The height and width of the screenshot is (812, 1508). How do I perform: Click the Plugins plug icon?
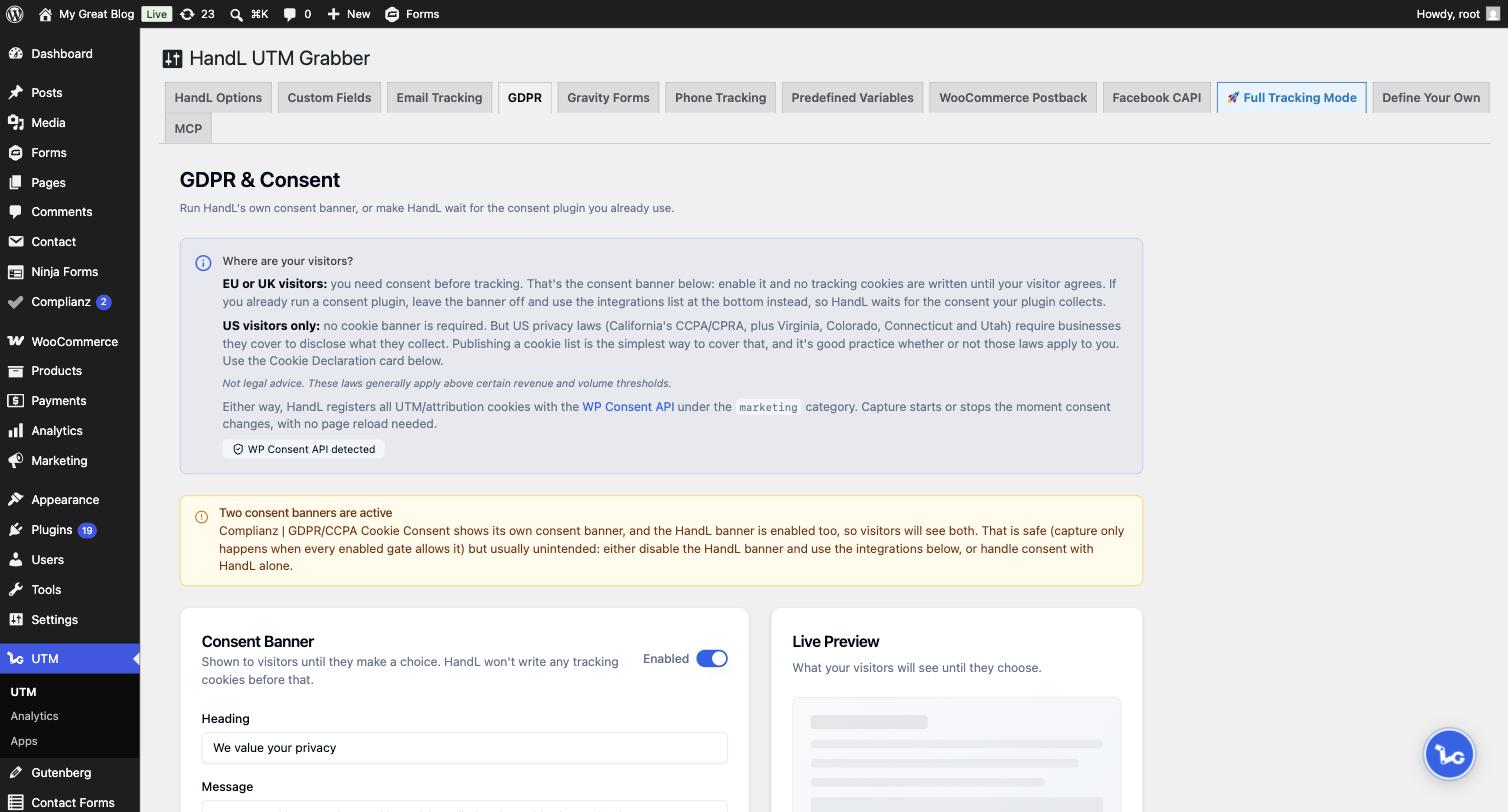[x=15, y=530]
